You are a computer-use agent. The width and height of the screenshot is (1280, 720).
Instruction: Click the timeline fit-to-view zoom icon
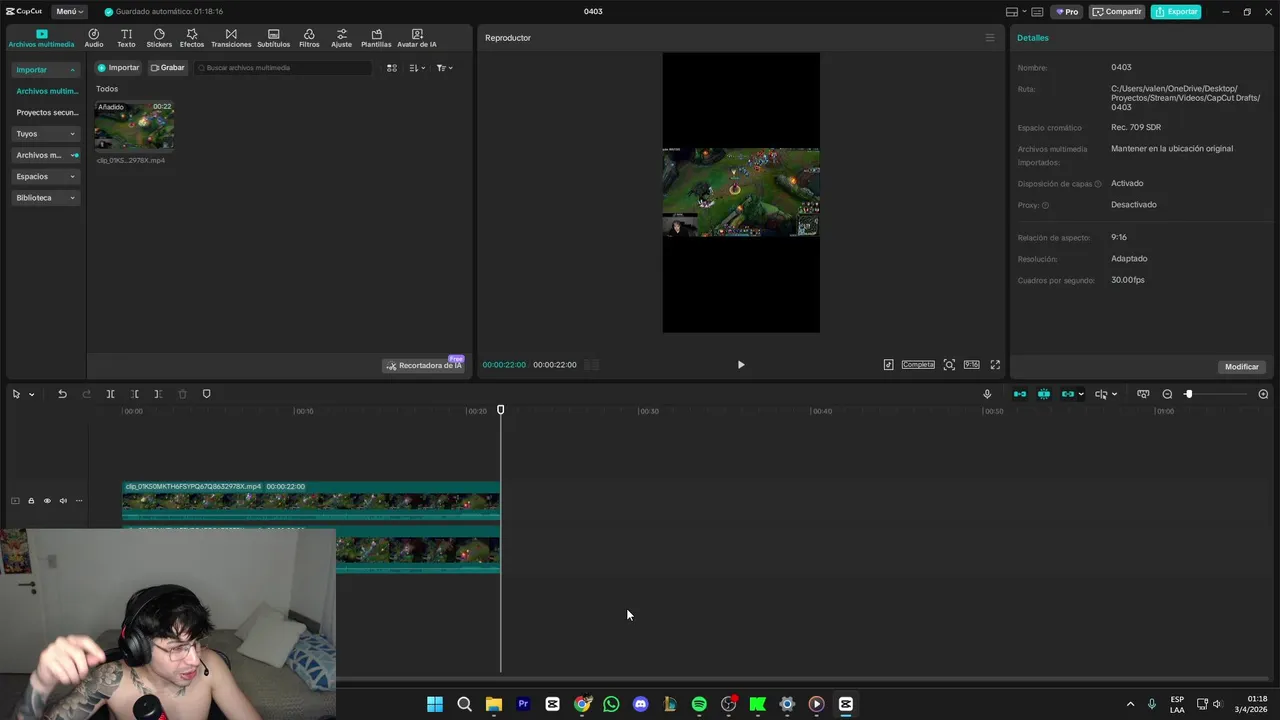(1143, 394)
